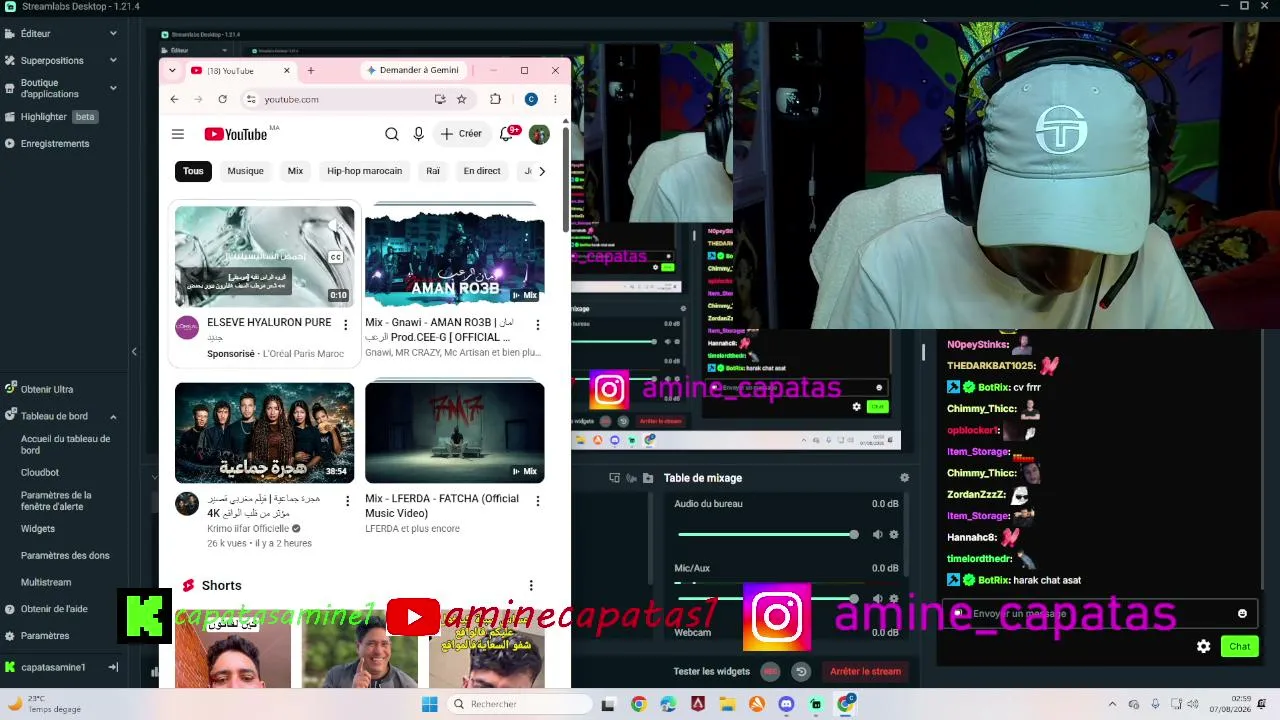Screen dimensions: 1280x720
Task: Send message with the green Chat button
Action: [1239, 646]
